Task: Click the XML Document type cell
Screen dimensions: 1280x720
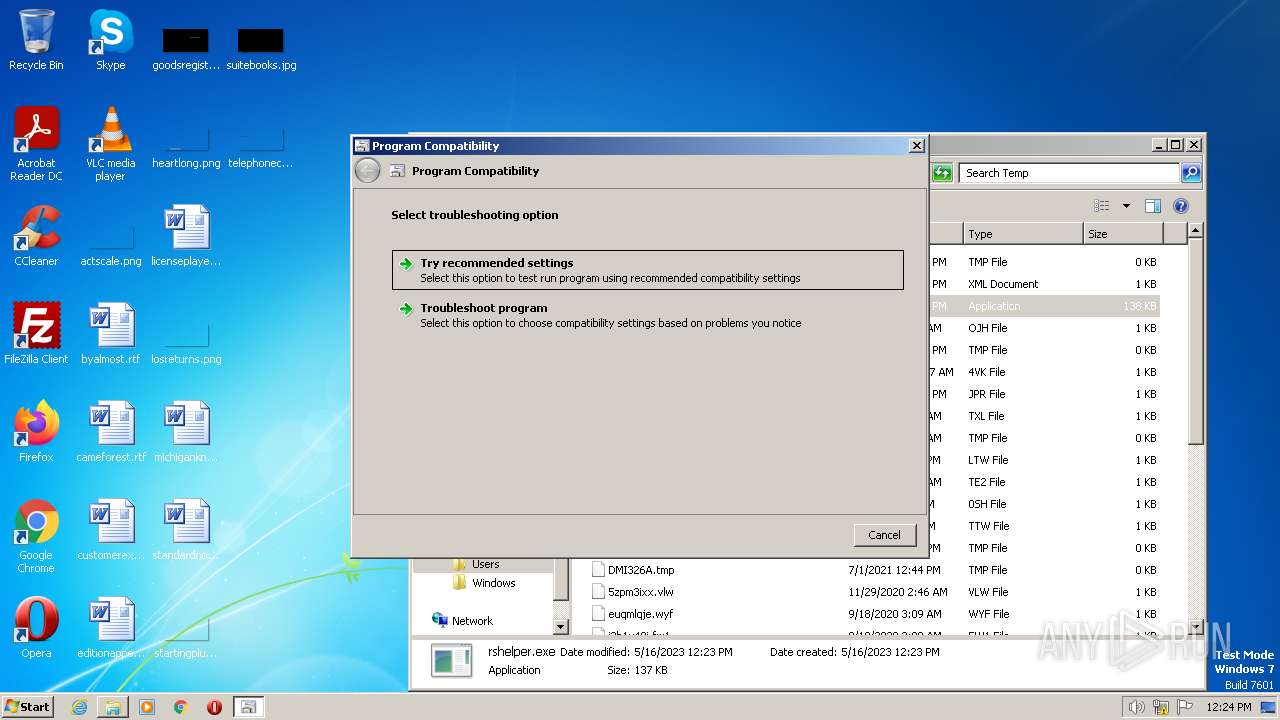Action: [x=1003, y=284]
